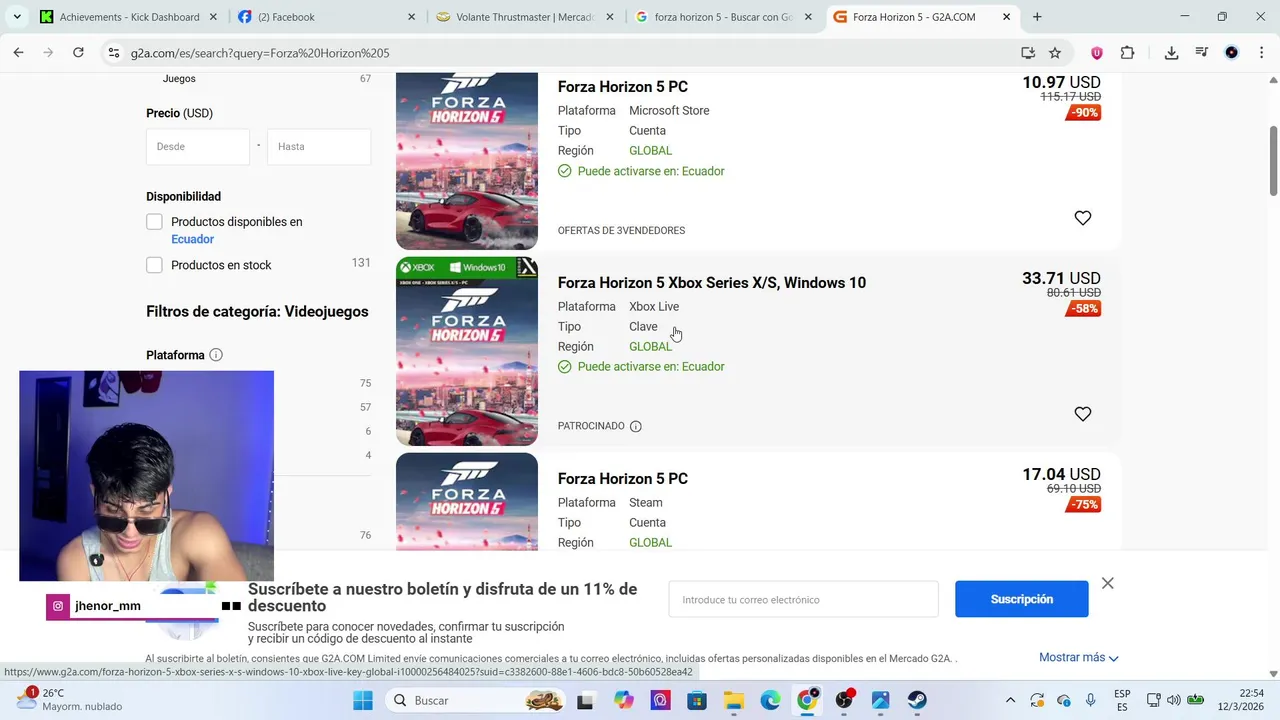Switch to the forza horizon 5 Google tab
The width and height of the screenshot is (1280, 720).
tap(722, 17)
